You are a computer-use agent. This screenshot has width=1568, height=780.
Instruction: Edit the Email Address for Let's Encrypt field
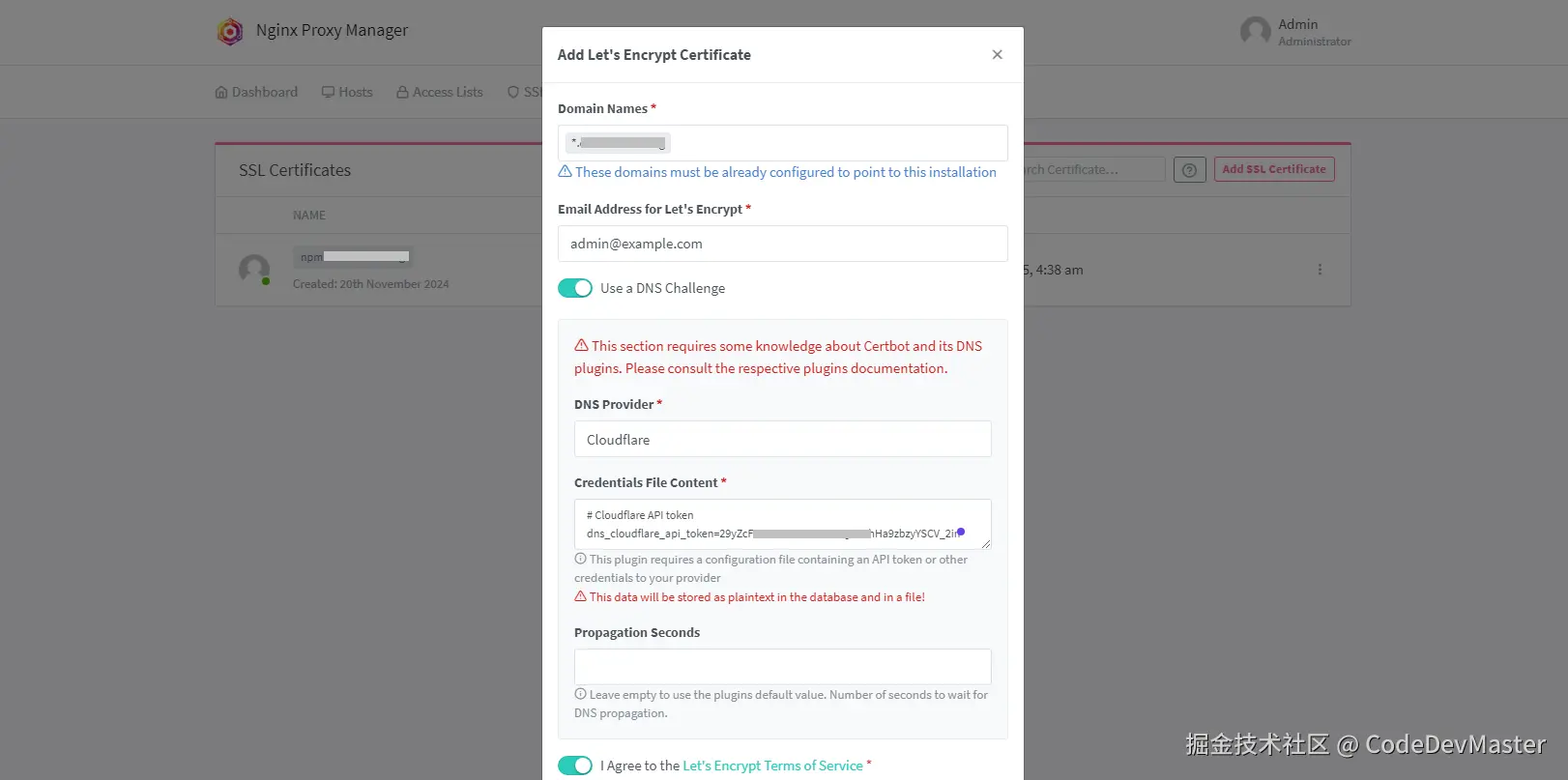783,244
